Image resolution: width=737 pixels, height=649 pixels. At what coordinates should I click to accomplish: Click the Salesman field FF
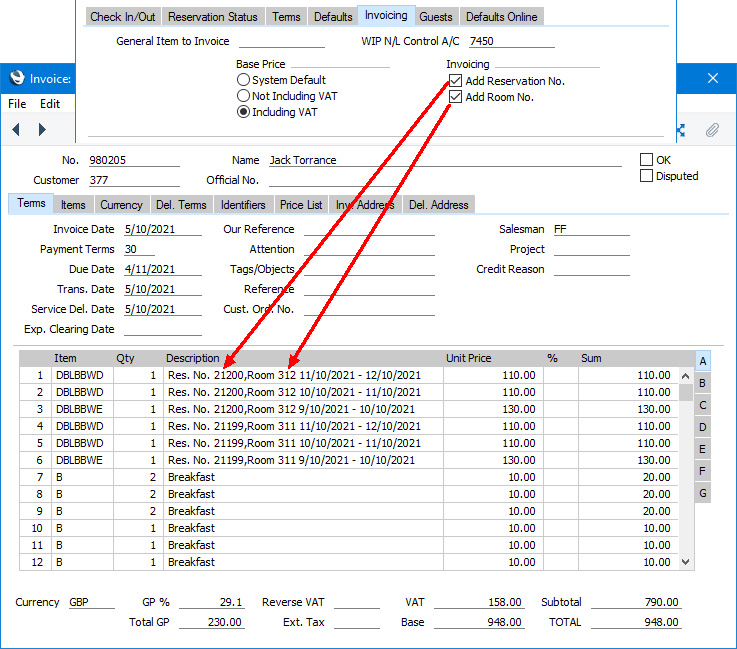pyautogui.click(x=591, y=229)
